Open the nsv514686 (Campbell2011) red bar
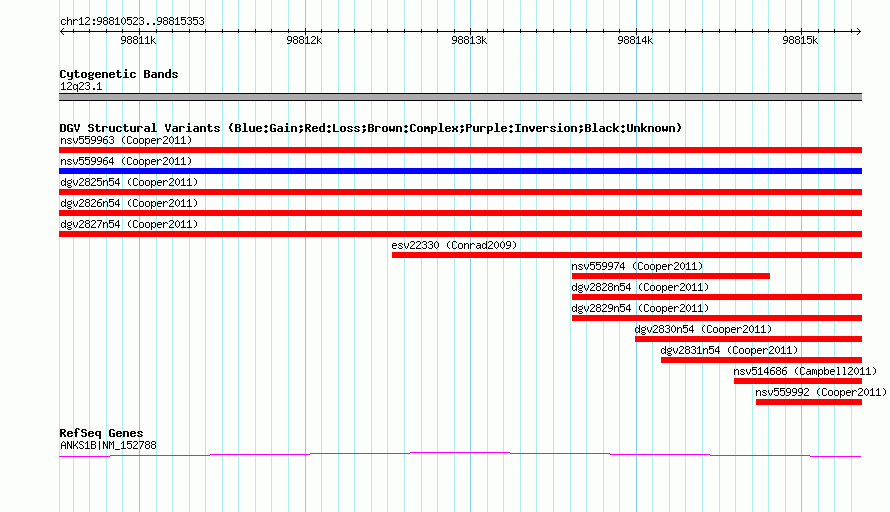 [x=797, y=381]
